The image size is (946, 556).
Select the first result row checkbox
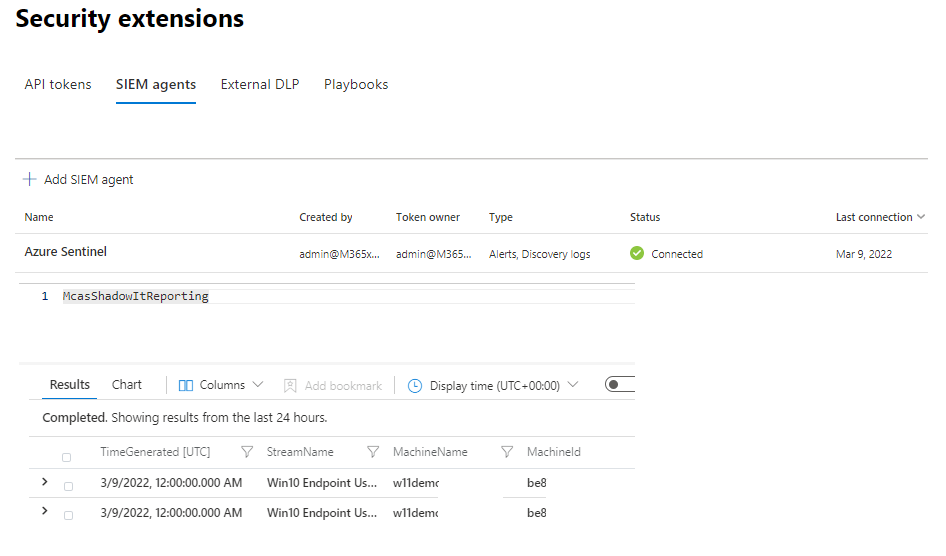(68, 486)
